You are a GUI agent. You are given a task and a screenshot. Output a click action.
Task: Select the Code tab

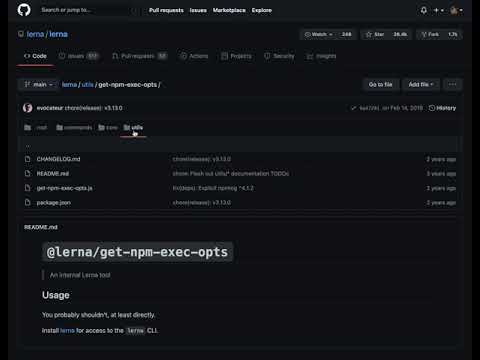(x=35, y=56)
